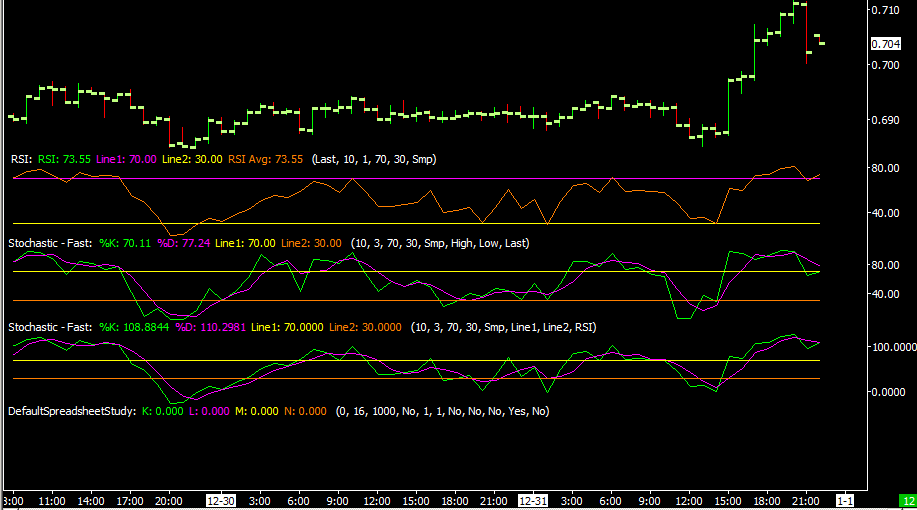Image resolution: width=917 pixels, height=510 pixels.
Task: Select the first Stochastic - Fast study label
Action: [x=50, y=243]
